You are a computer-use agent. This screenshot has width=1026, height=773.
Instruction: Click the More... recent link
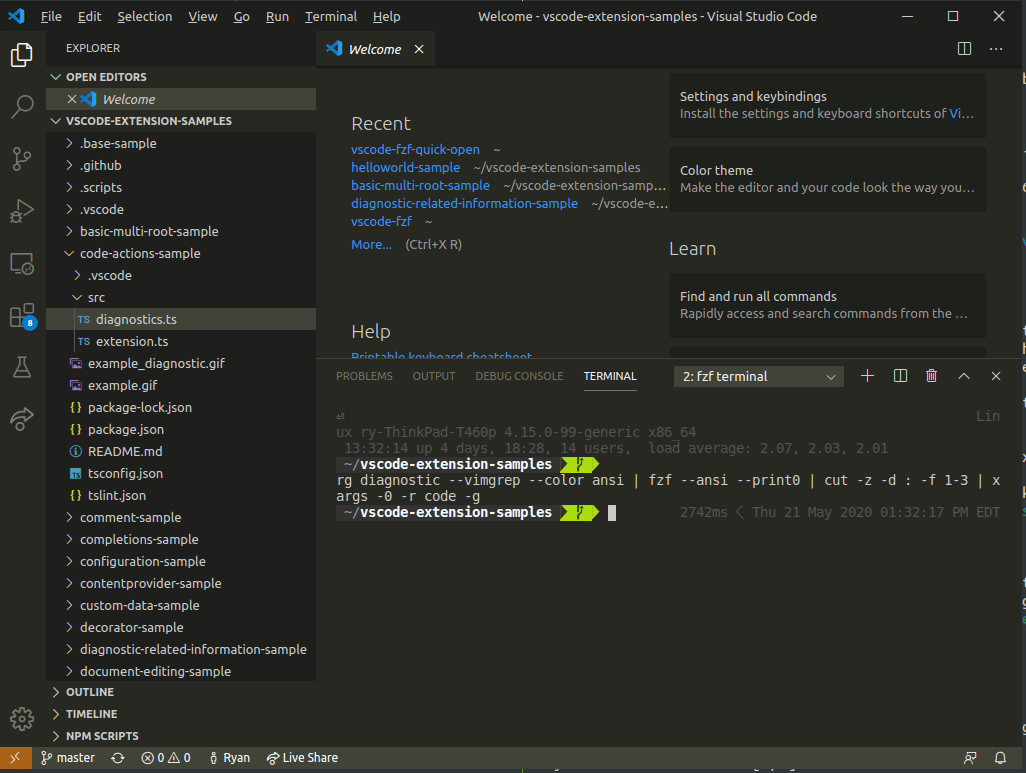[371, 245]
